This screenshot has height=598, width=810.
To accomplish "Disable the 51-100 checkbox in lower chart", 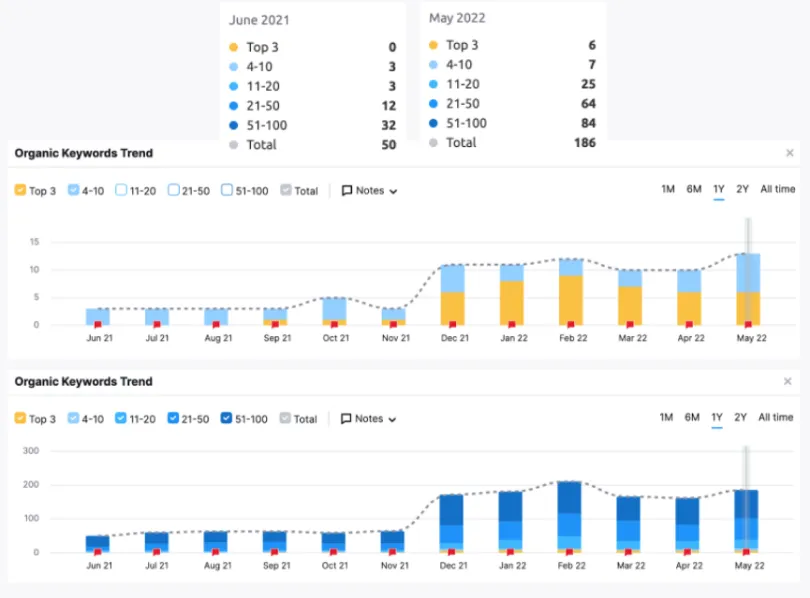I will [x=226, y=418].
